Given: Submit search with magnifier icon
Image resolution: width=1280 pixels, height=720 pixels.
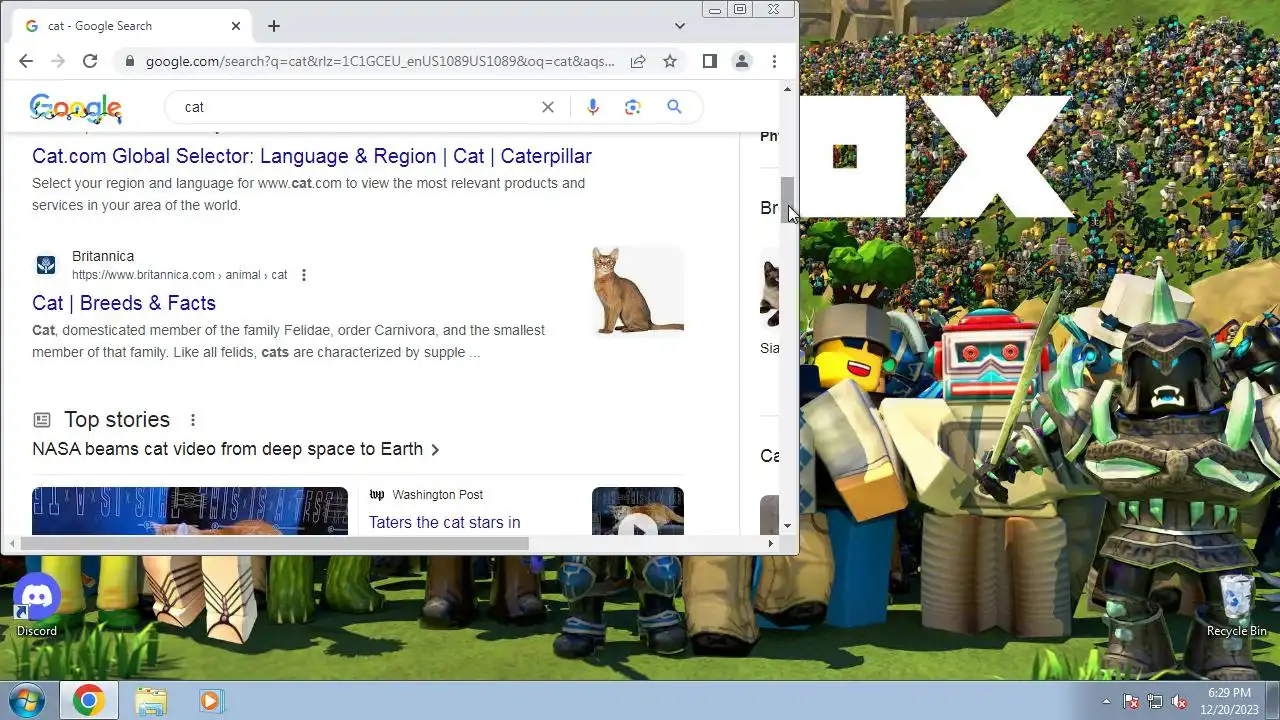Looking at the screenshot, I should pyautogui.click(x=674, y=107).
